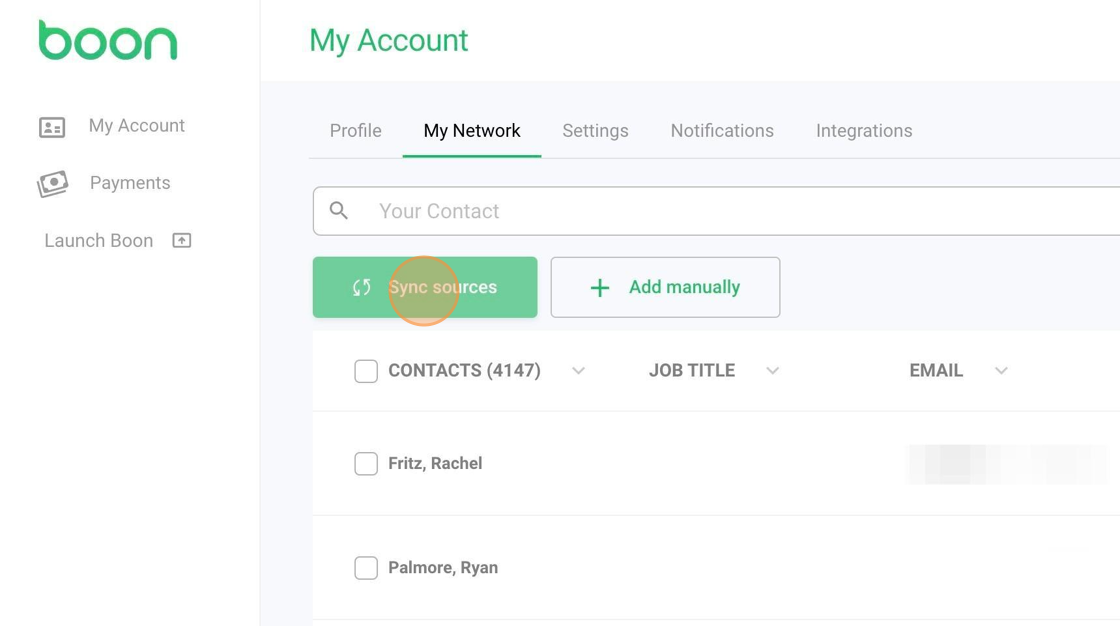Open the Integrations tab
This screenshot has height=626, width=1120.
[x=864, y=131]
